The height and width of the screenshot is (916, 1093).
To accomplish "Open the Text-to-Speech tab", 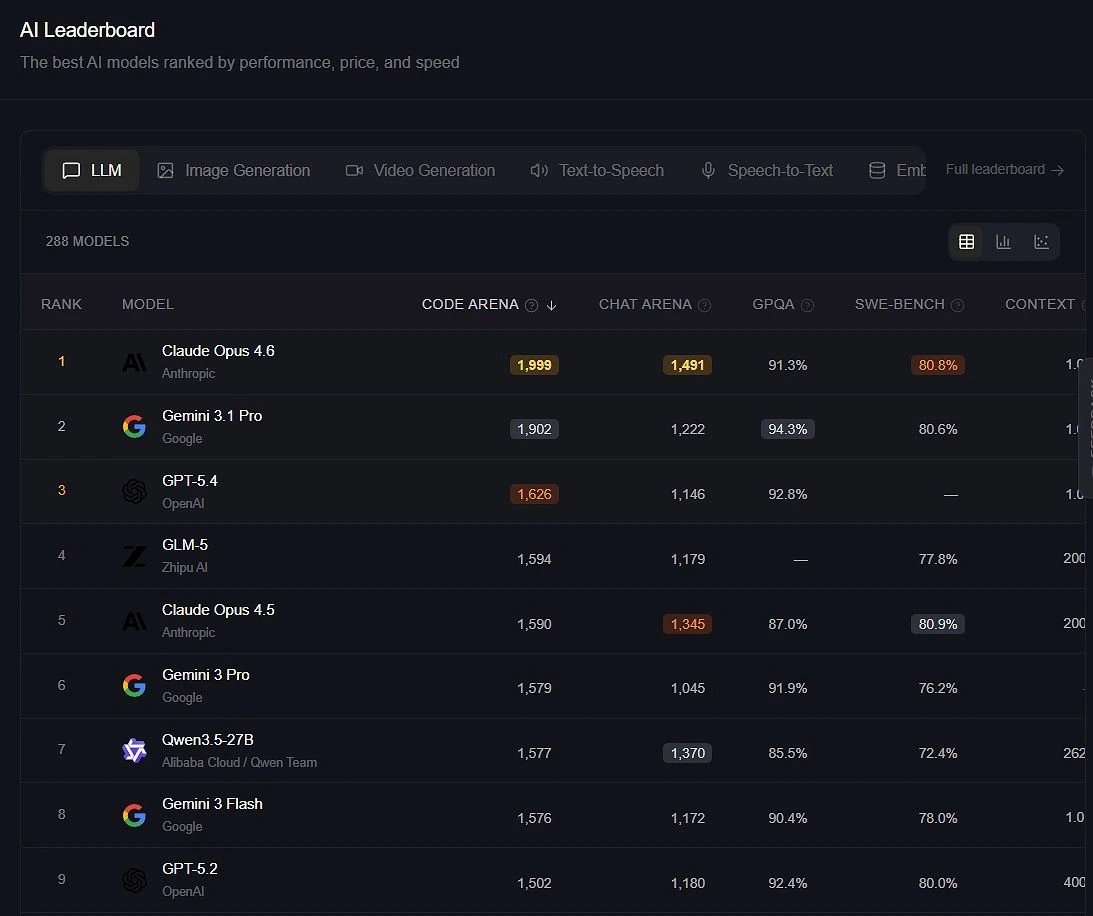I will coord(597,170).
